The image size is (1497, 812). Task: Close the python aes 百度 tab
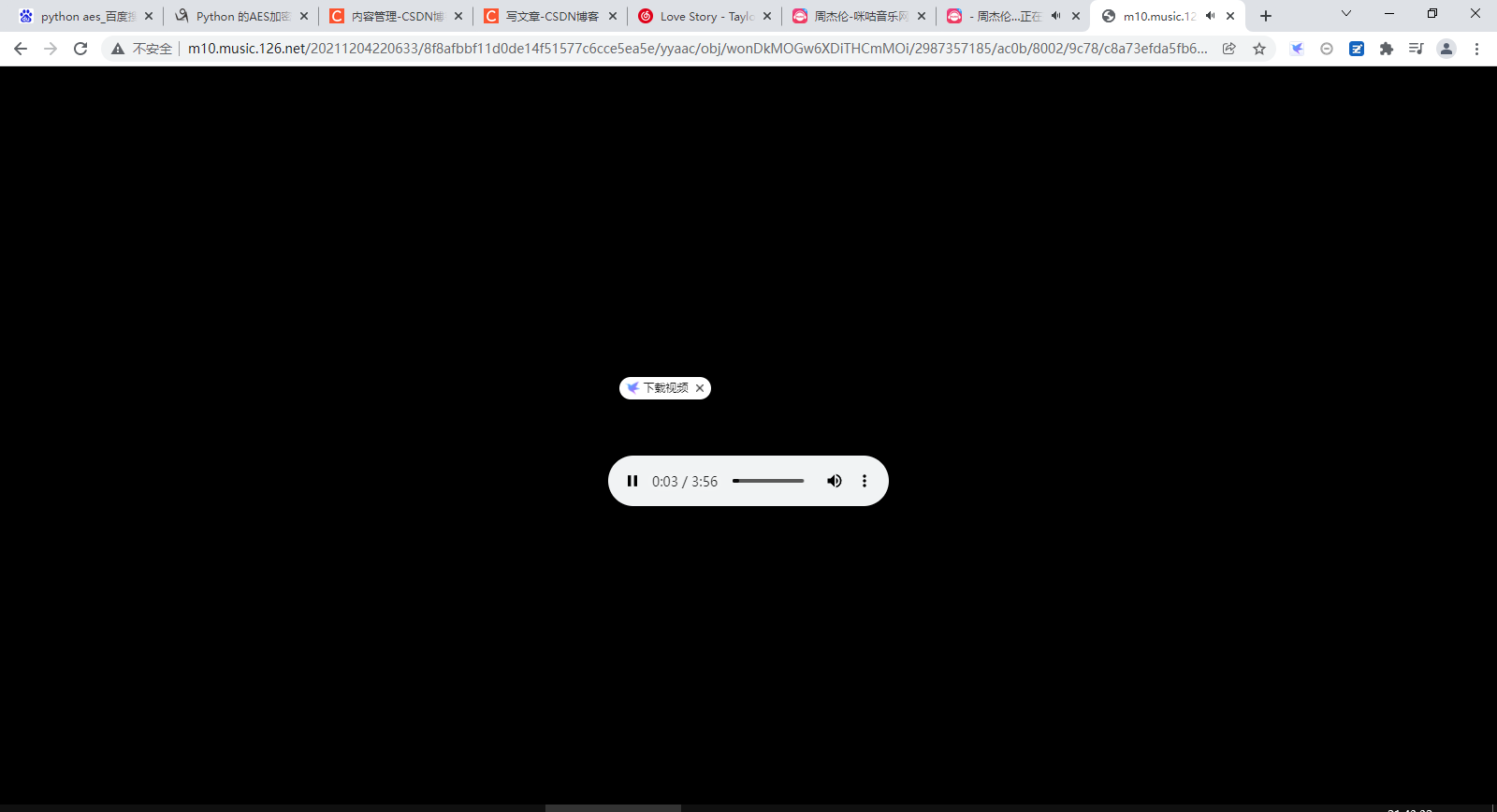[149, 16]
